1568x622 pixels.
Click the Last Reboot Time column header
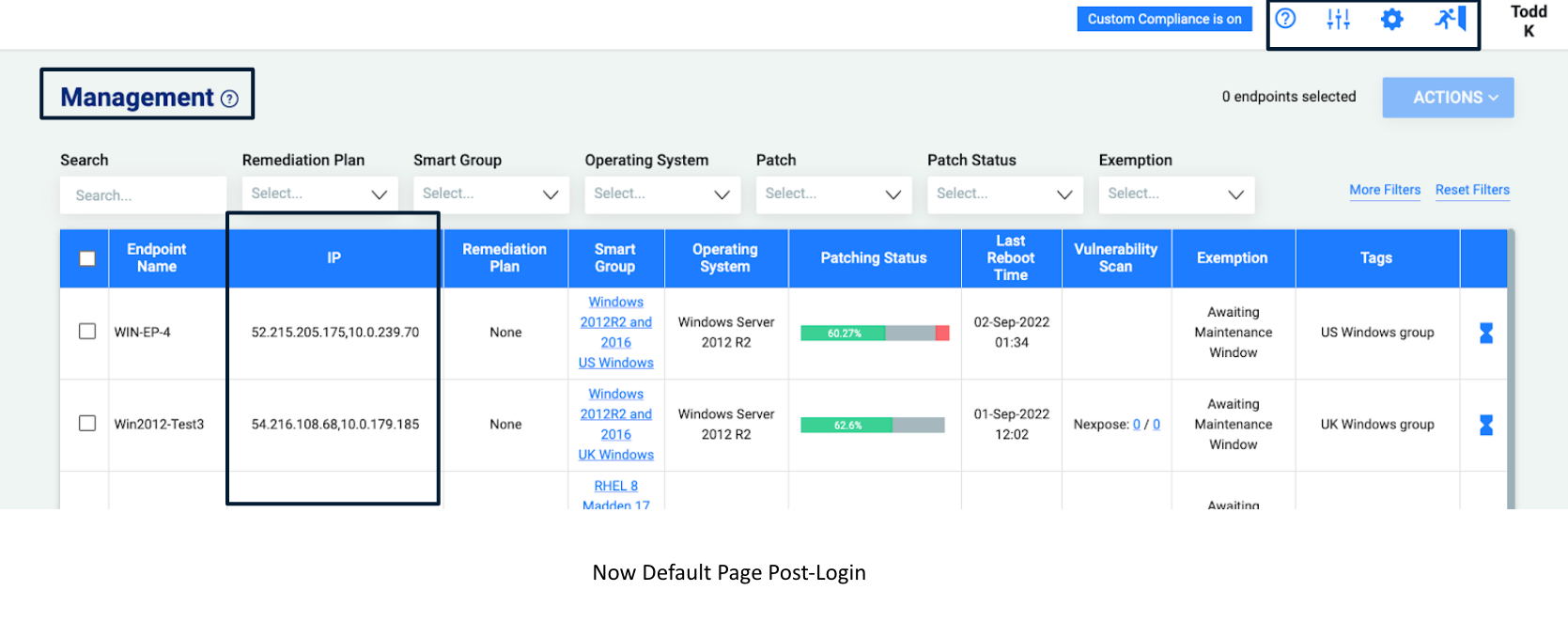[1011, 258]
